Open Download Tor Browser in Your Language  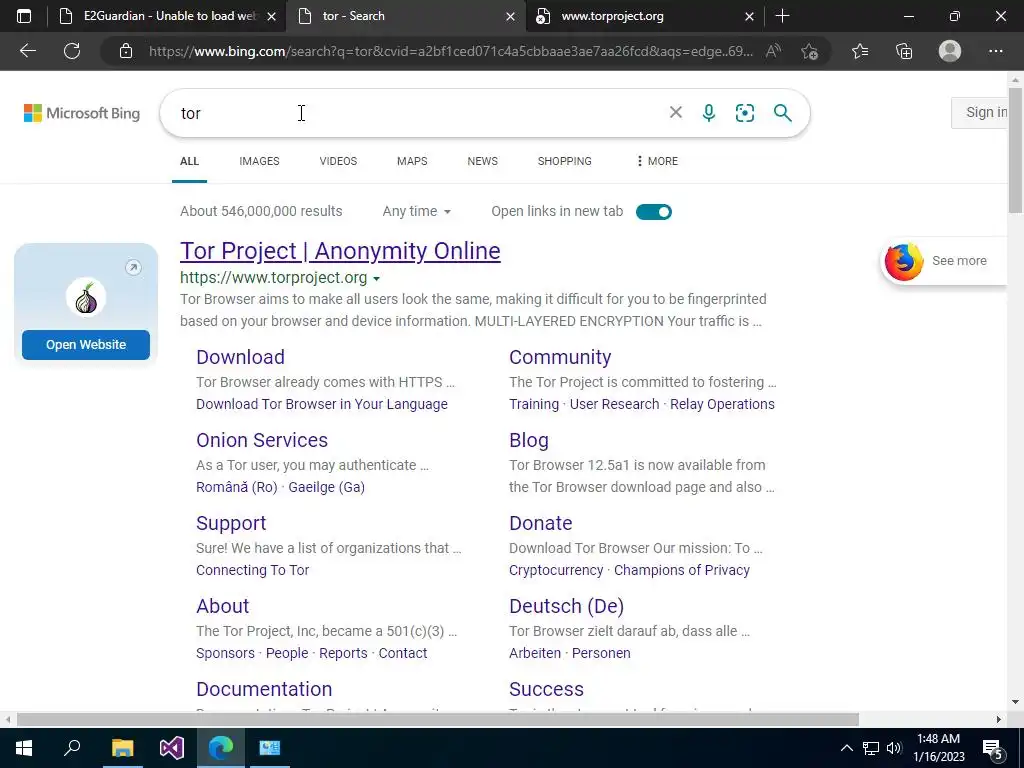click(322, 404)
